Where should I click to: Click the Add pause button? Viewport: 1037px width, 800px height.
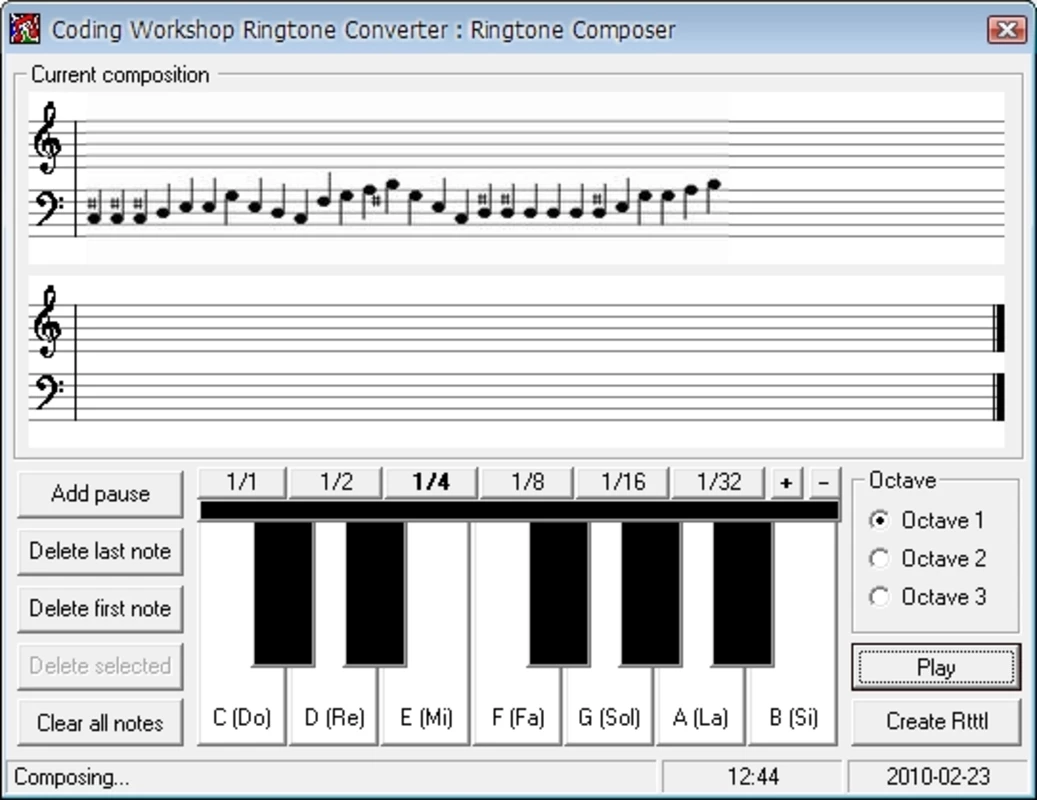(100, 494)
